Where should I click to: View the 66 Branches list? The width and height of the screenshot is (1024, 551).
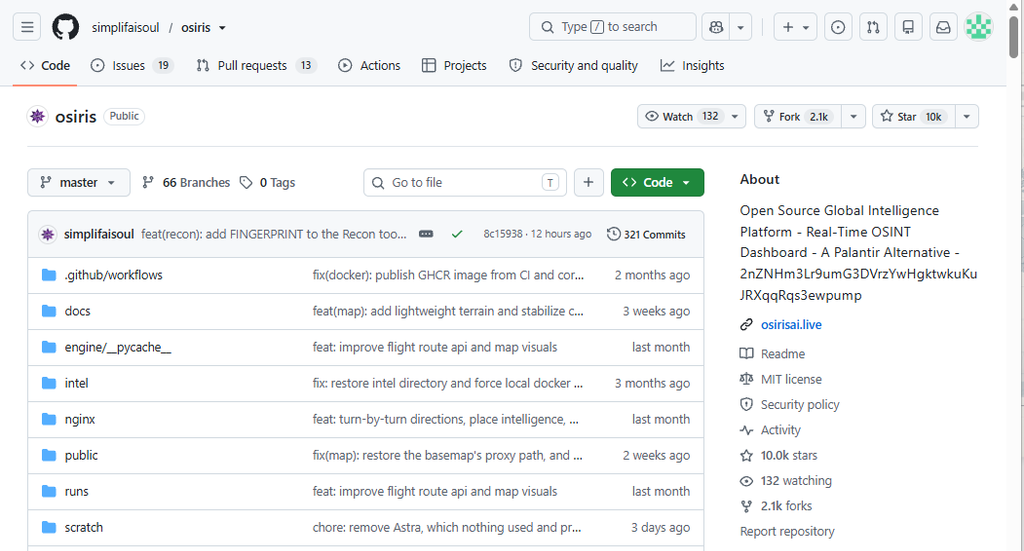pyautogui.click(x=187, y=182)
